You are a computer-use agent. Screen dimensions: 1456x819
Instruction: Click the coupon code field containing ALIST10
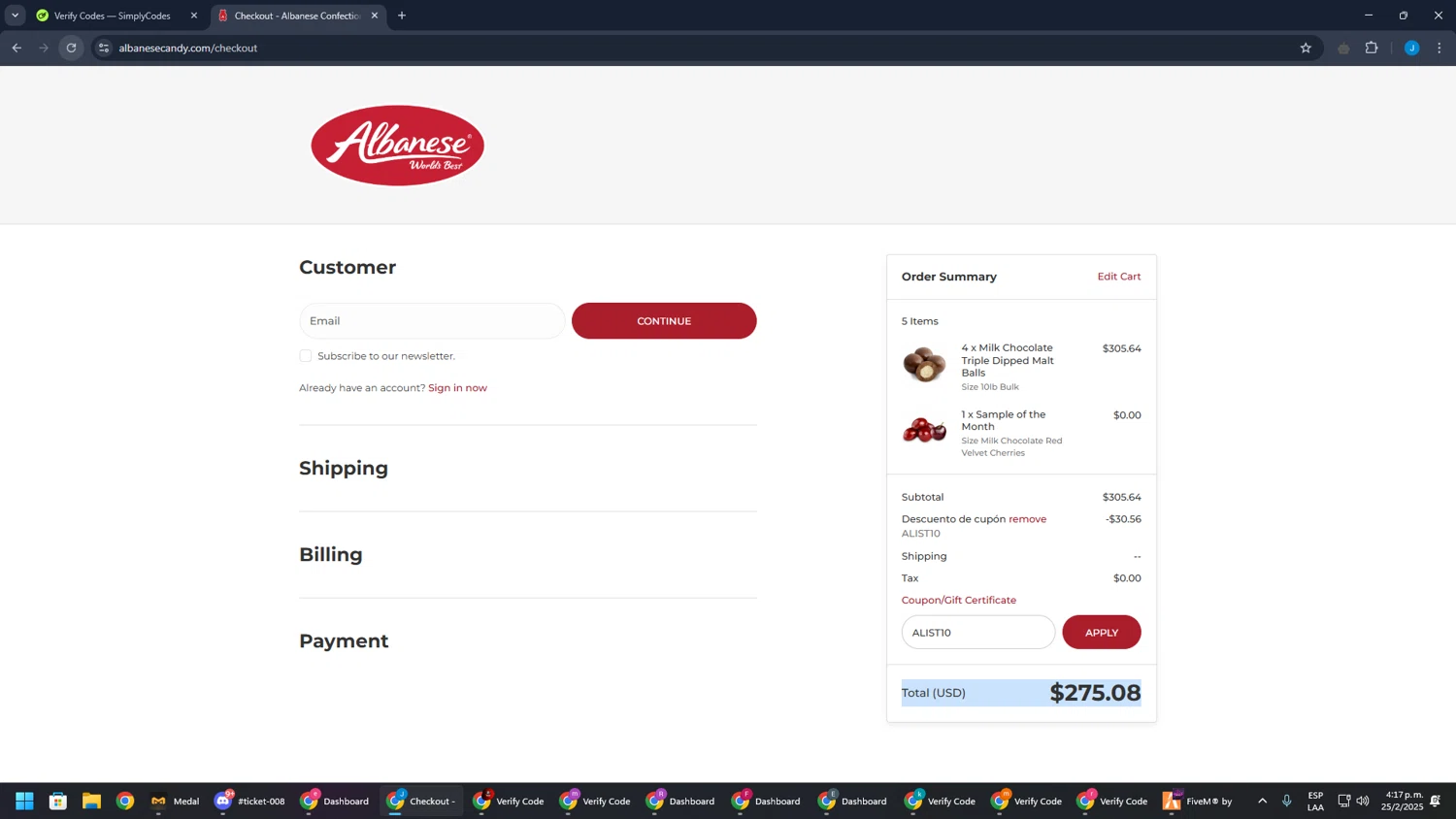coord(978,632)
